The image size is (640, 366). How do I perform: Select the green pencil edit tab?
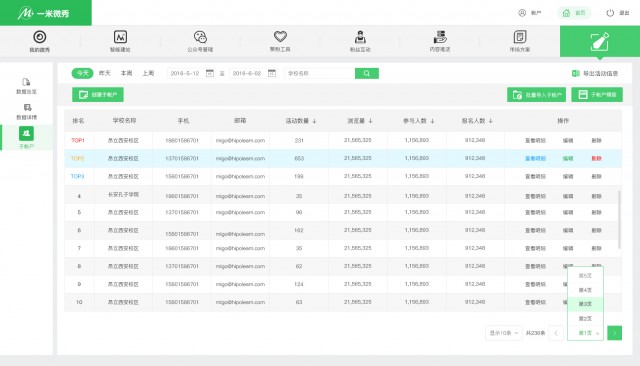(600, 41)
